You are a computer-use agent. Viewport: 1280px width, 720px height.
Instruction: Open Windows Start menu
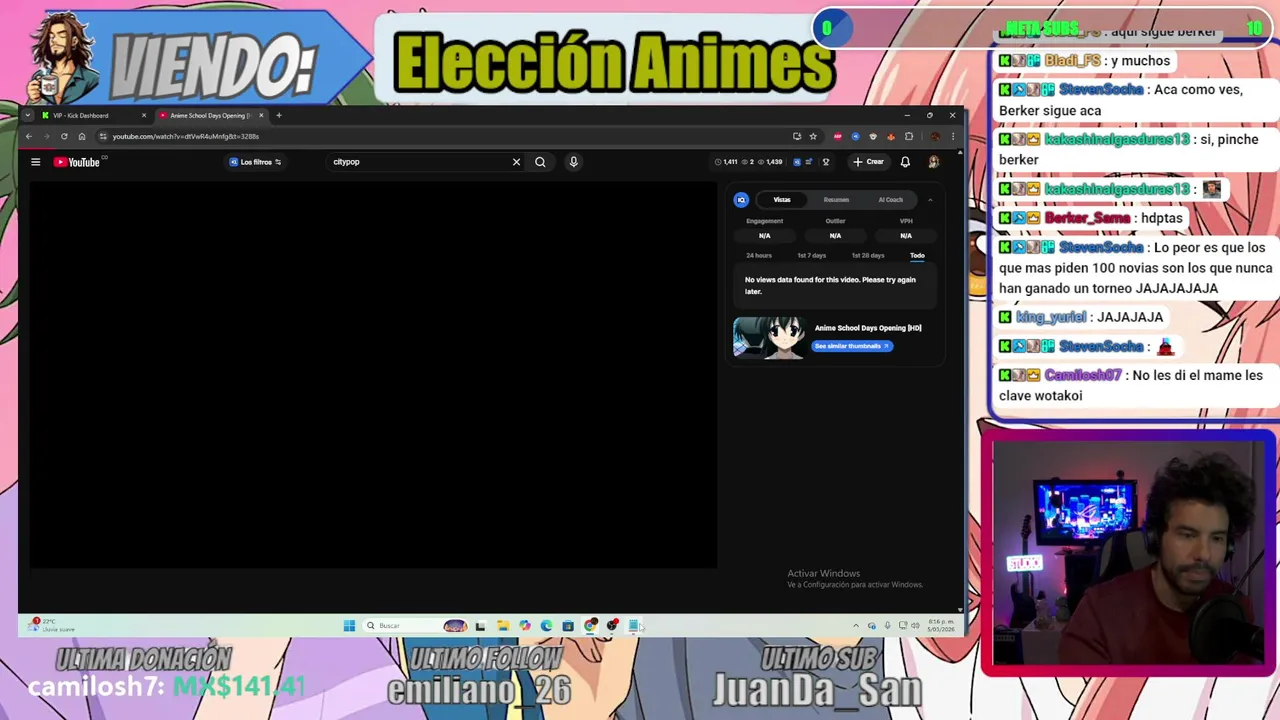coord(349,626)
